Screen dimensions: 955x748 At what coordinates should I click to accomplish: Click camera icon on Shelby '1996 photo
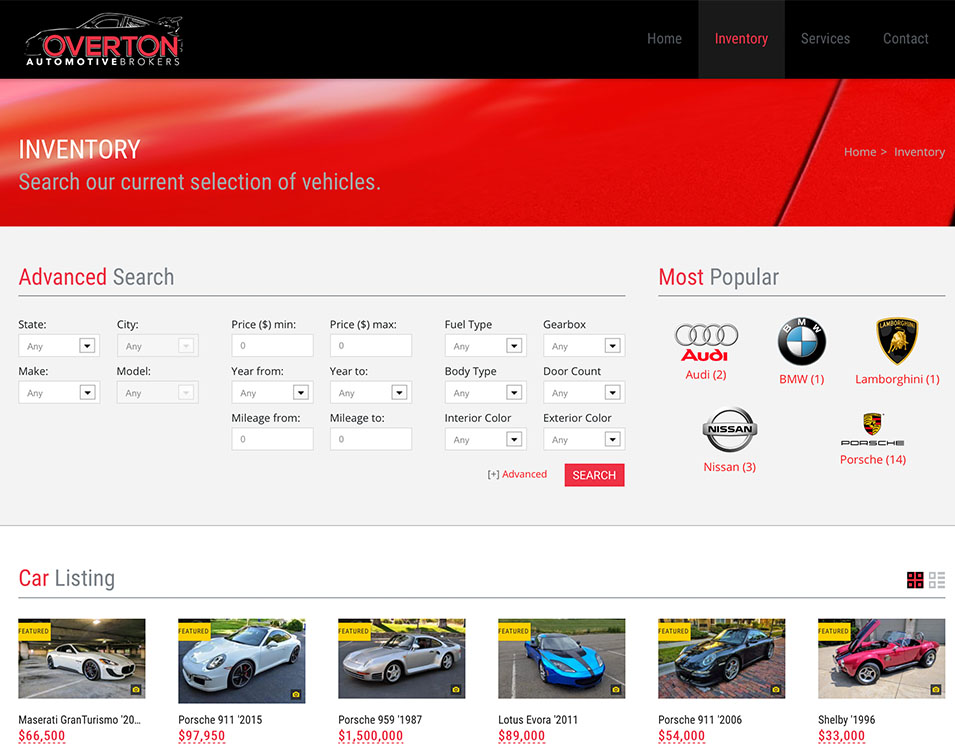[936, 690]
